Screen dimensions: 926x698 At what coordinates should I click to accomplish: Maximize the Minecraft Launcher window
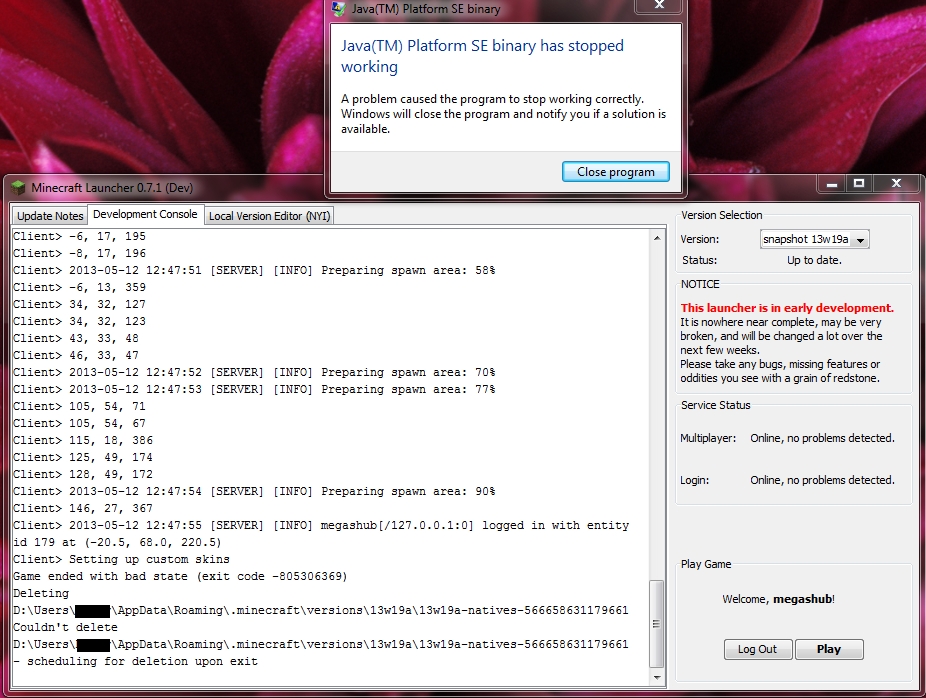pos(859,184)
